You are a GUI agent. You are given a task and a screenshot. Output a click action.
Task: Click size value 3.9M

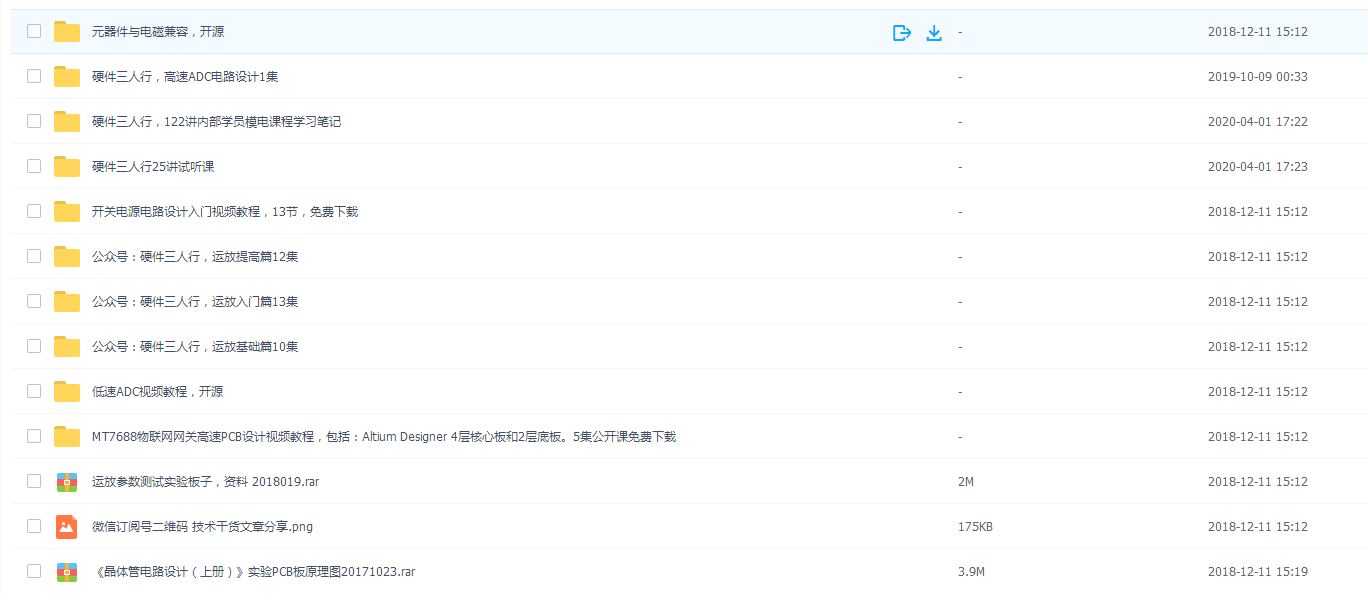971,572
